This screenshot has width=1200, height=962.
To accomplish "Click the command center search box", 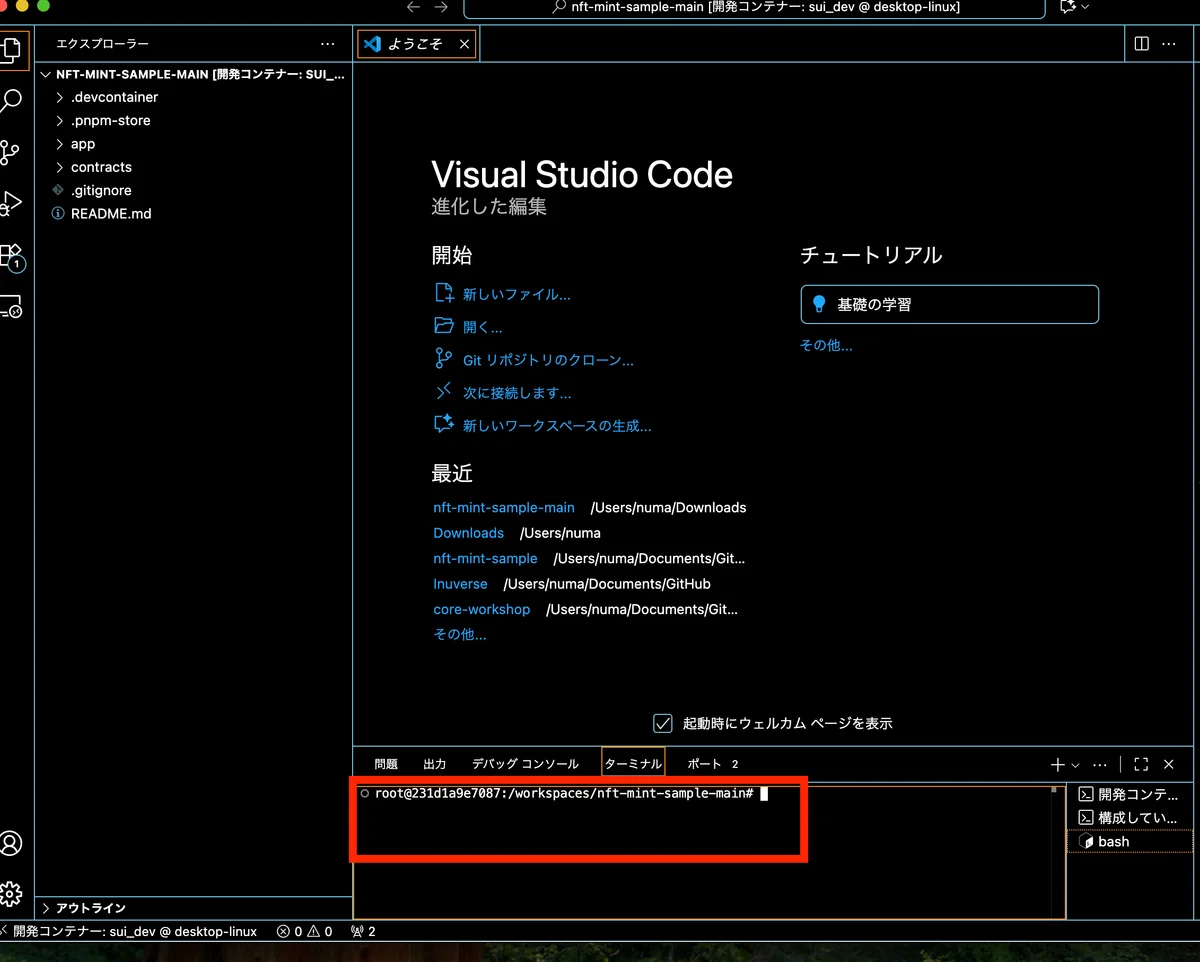I will point(755,7).
